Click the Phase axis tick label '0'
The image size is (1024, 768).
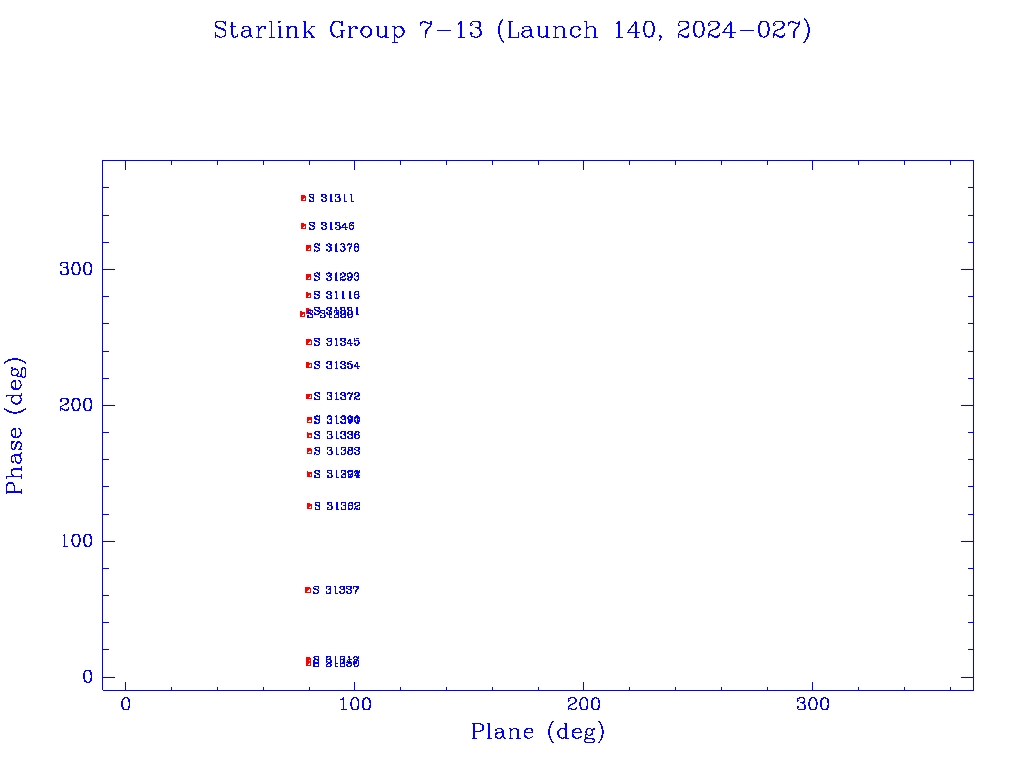[88, 677]
